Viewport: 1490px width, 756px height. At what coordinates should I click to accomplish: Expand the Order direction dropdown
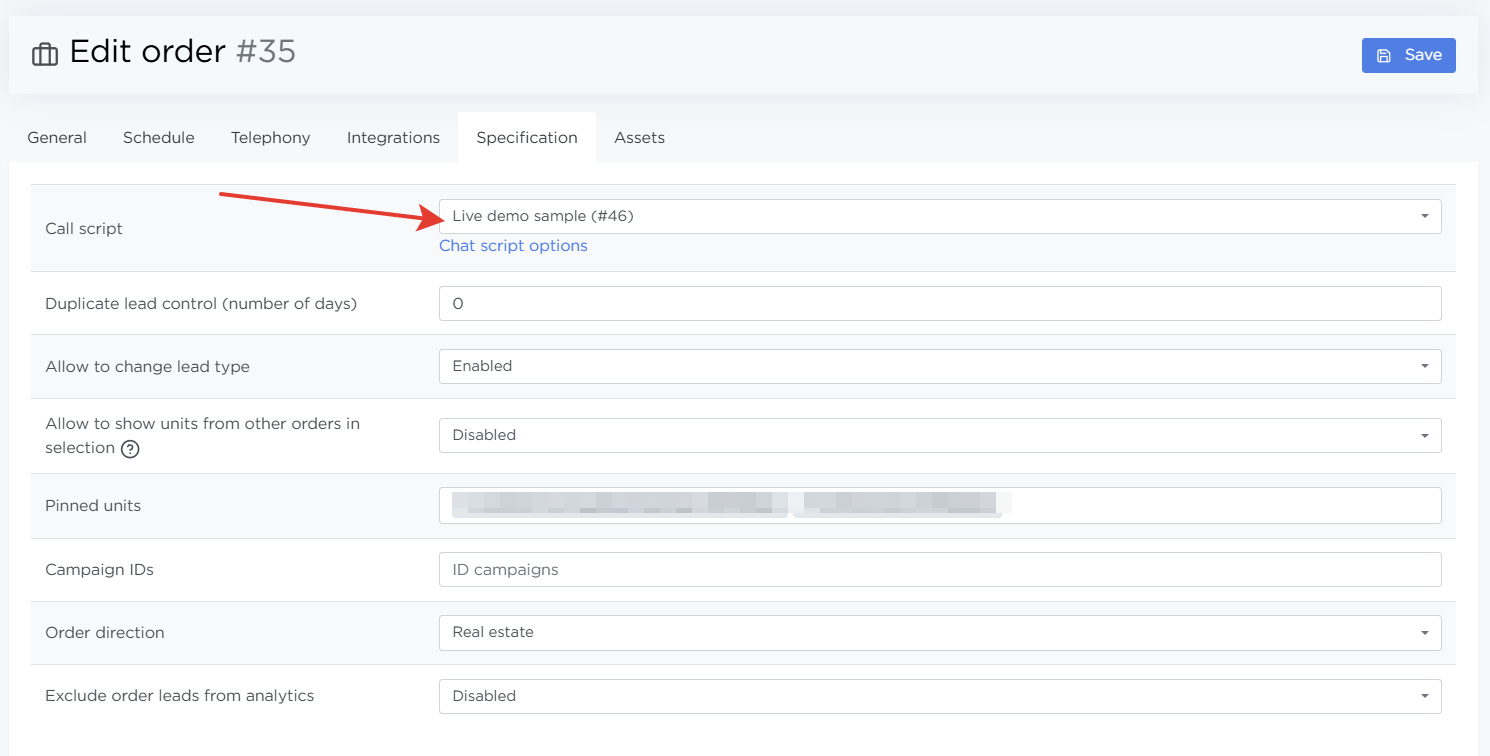939,632
